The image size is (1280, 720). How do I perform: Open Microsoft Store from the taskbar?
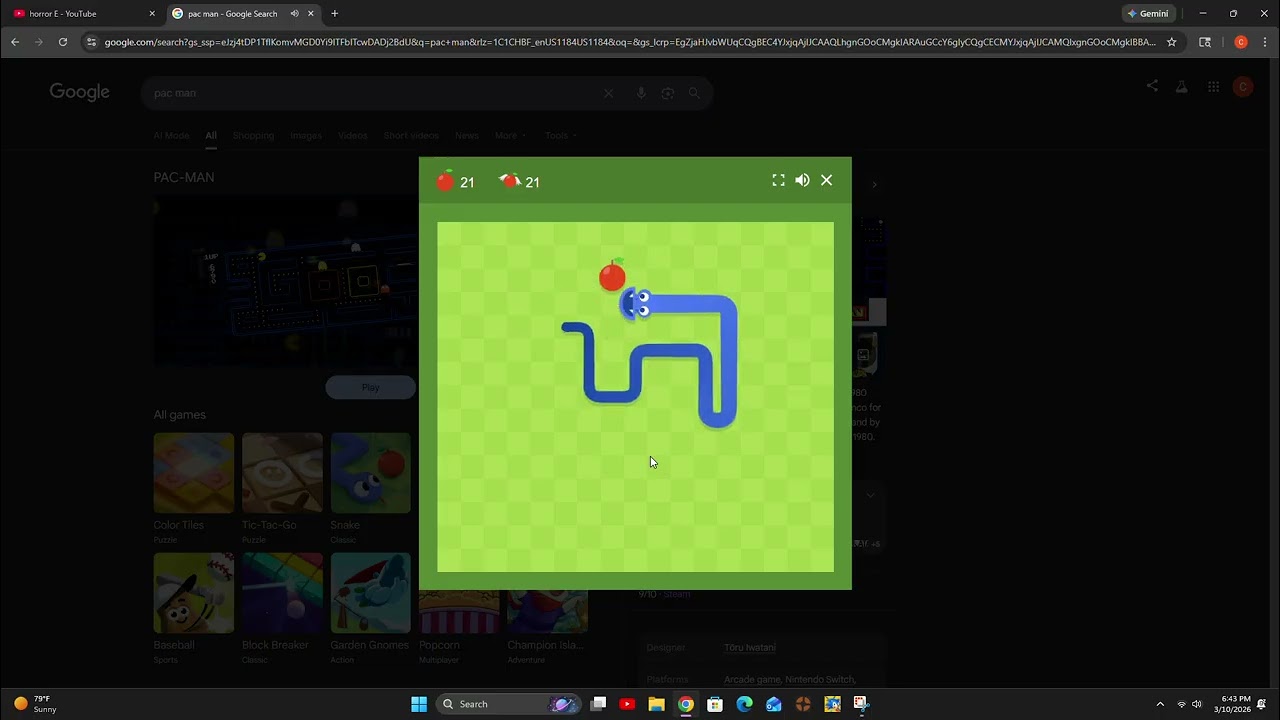coord(715,704)
